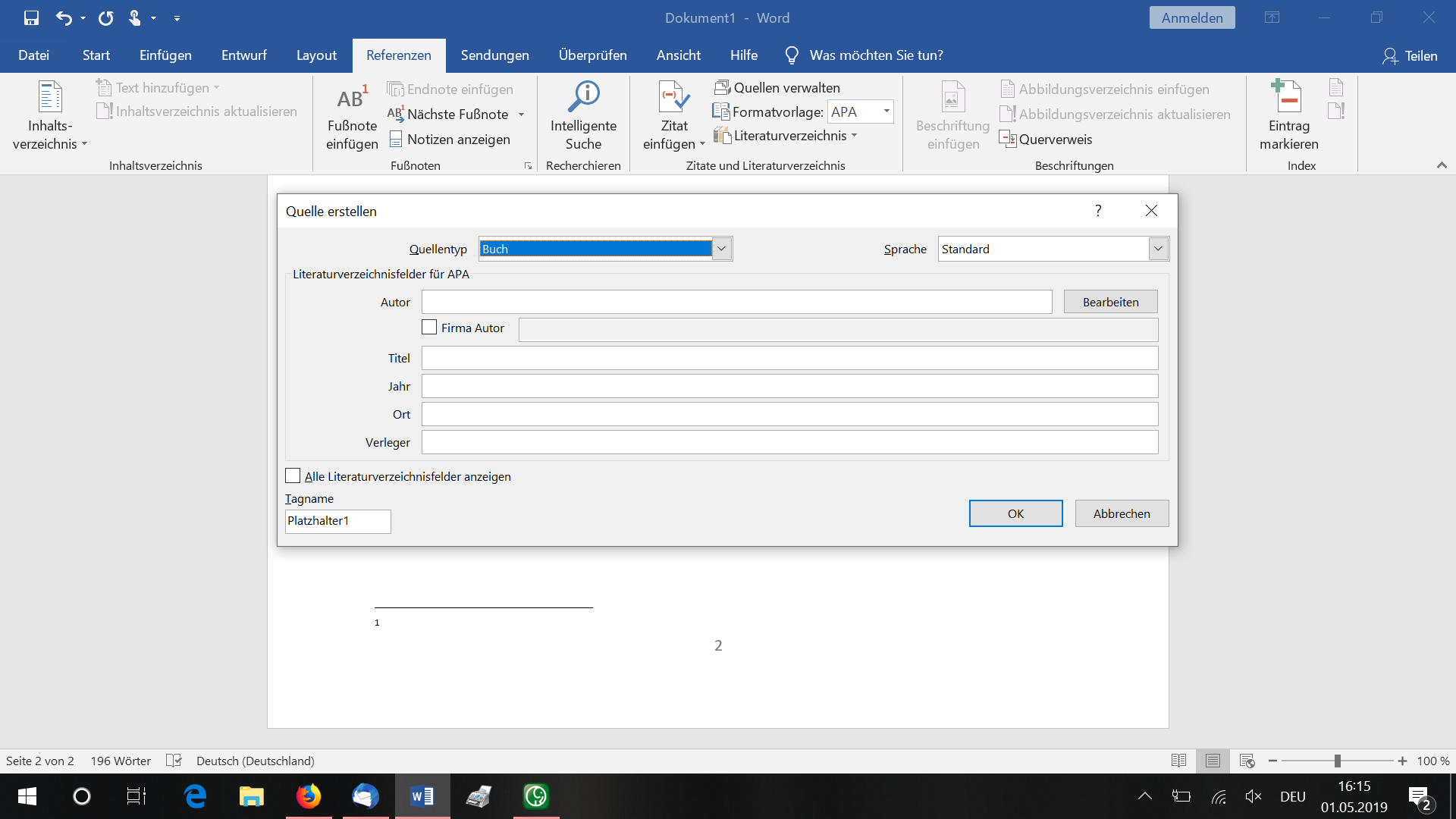Open Quellen verwalten

(777, 87)
